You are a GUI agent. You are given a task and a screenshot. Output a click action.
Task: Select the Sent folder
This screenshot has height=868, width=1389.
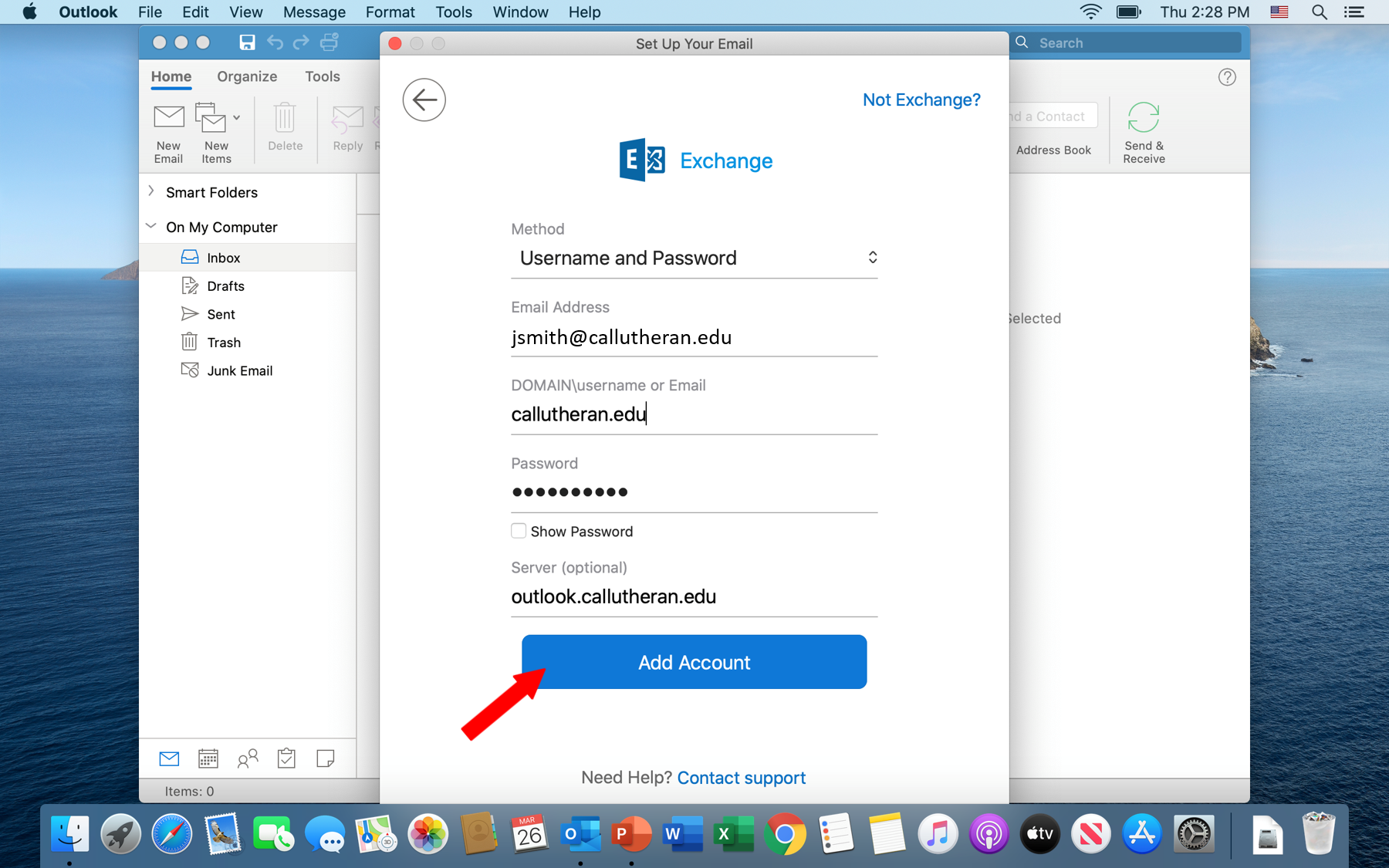tap(247, 314)
